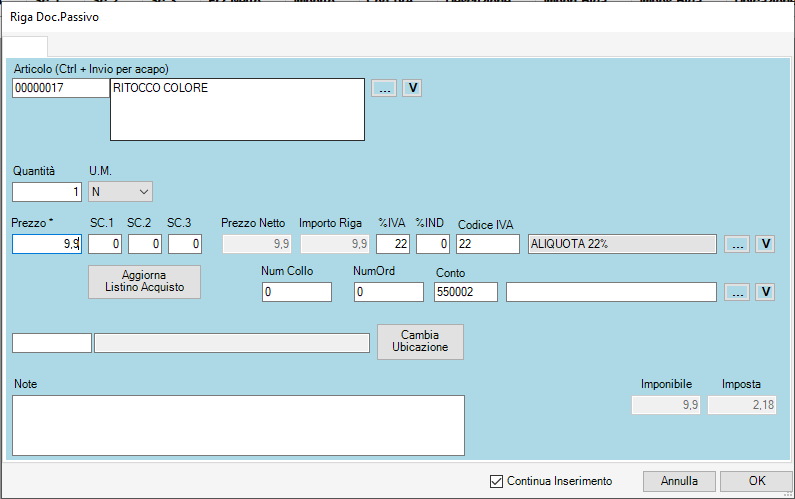The image size is (795, 499).
Task: Cancel the dialog with Annulla
Action: coord(680,481)
